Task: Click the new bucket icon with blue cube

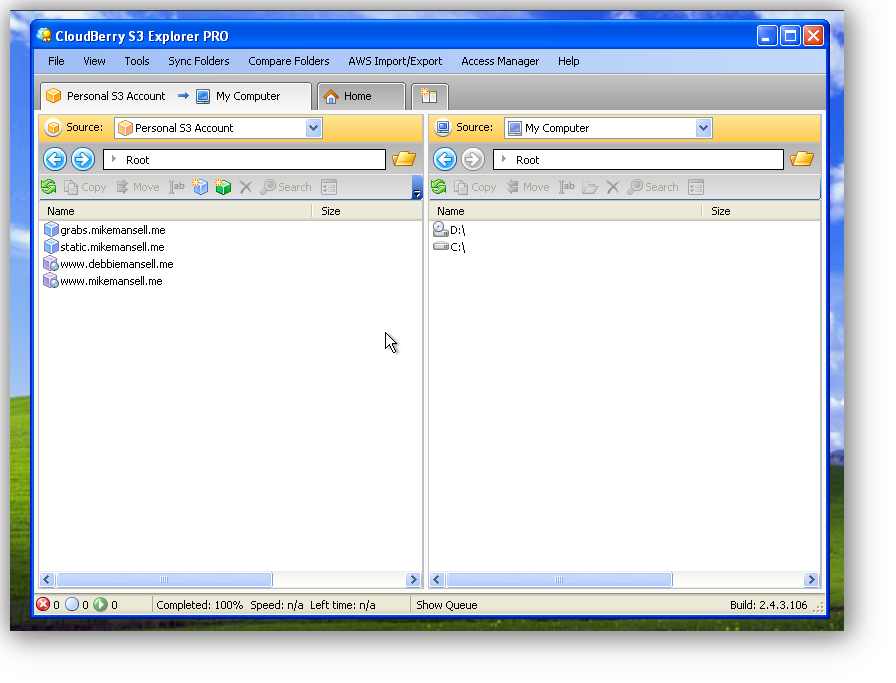Action: click(x=200, y=187)
